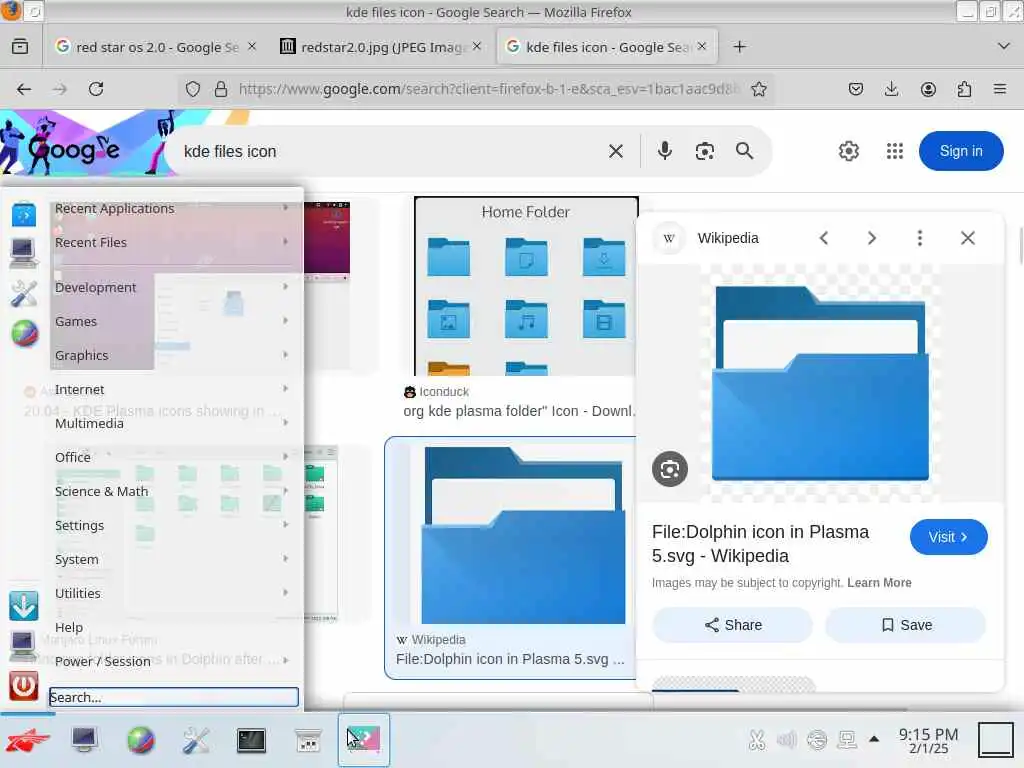Open the Help menu entry
Screen dimensions: 1024x768
[173, 627]
